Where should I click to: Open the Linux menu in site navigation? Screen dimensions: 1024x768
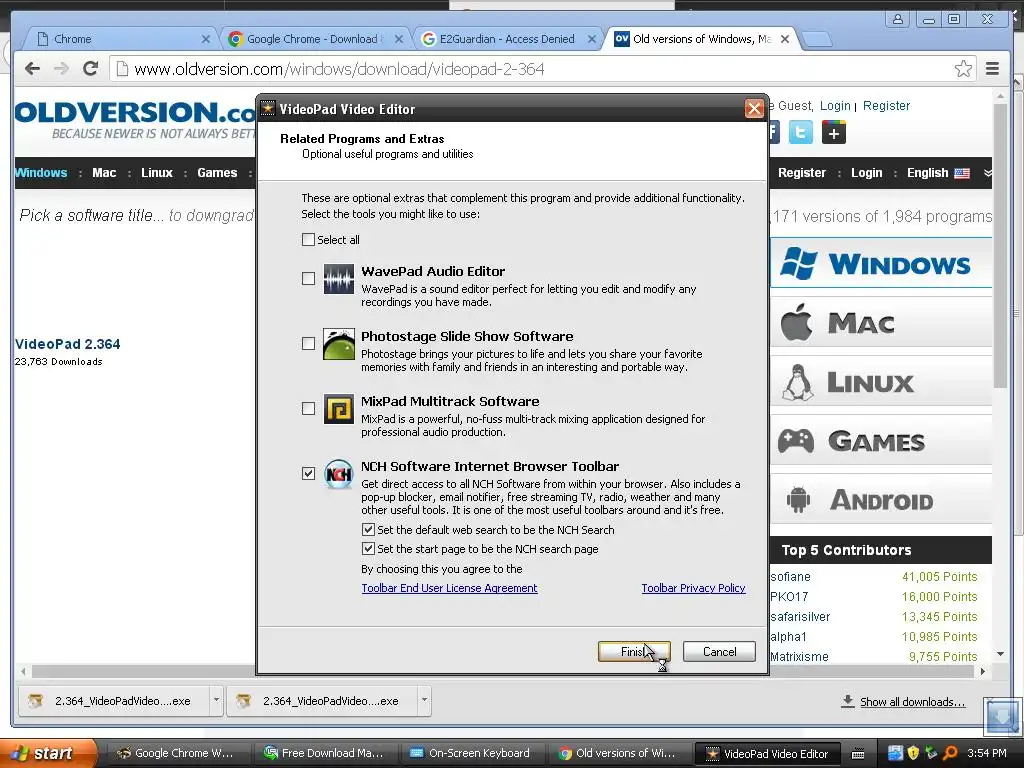pyautogui.click(x=157, y=173)
